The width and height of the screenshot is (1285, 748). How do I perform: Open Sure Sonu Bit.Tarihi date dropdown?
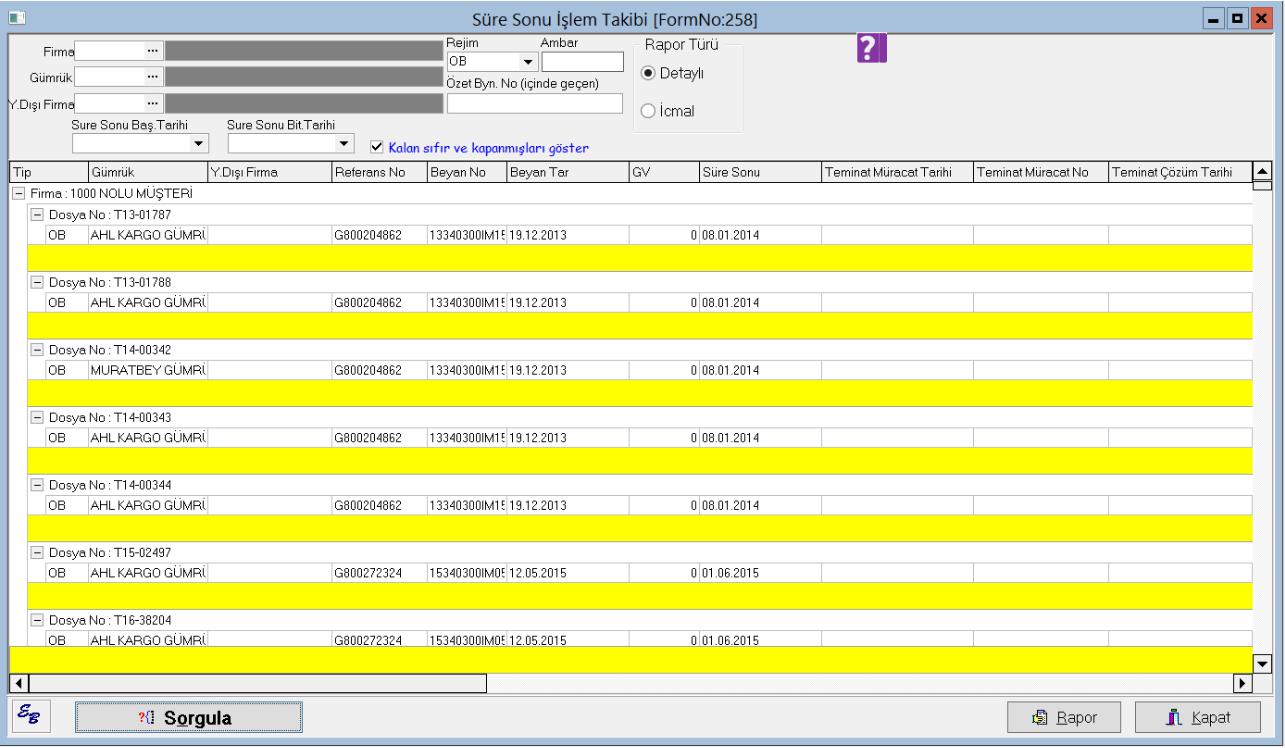pyautogui.click(x=345, y=144)
